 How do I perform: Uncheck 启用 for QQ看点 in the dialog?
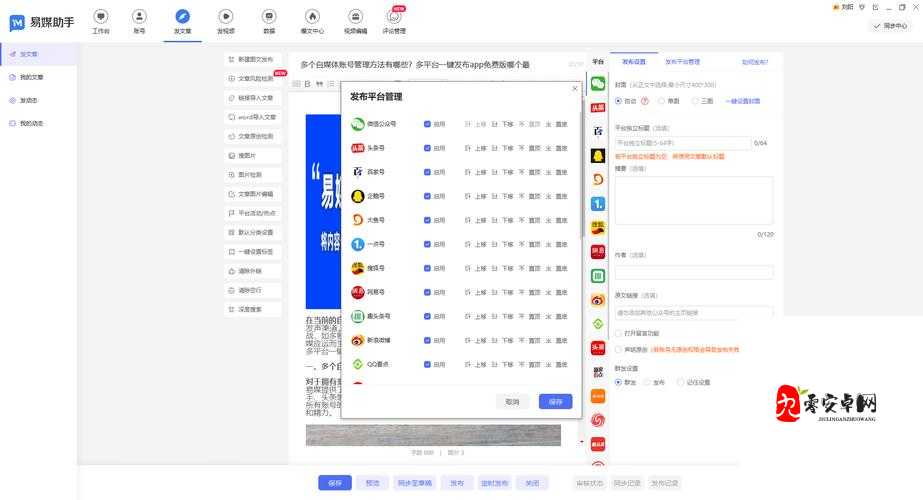click(427, 365)
